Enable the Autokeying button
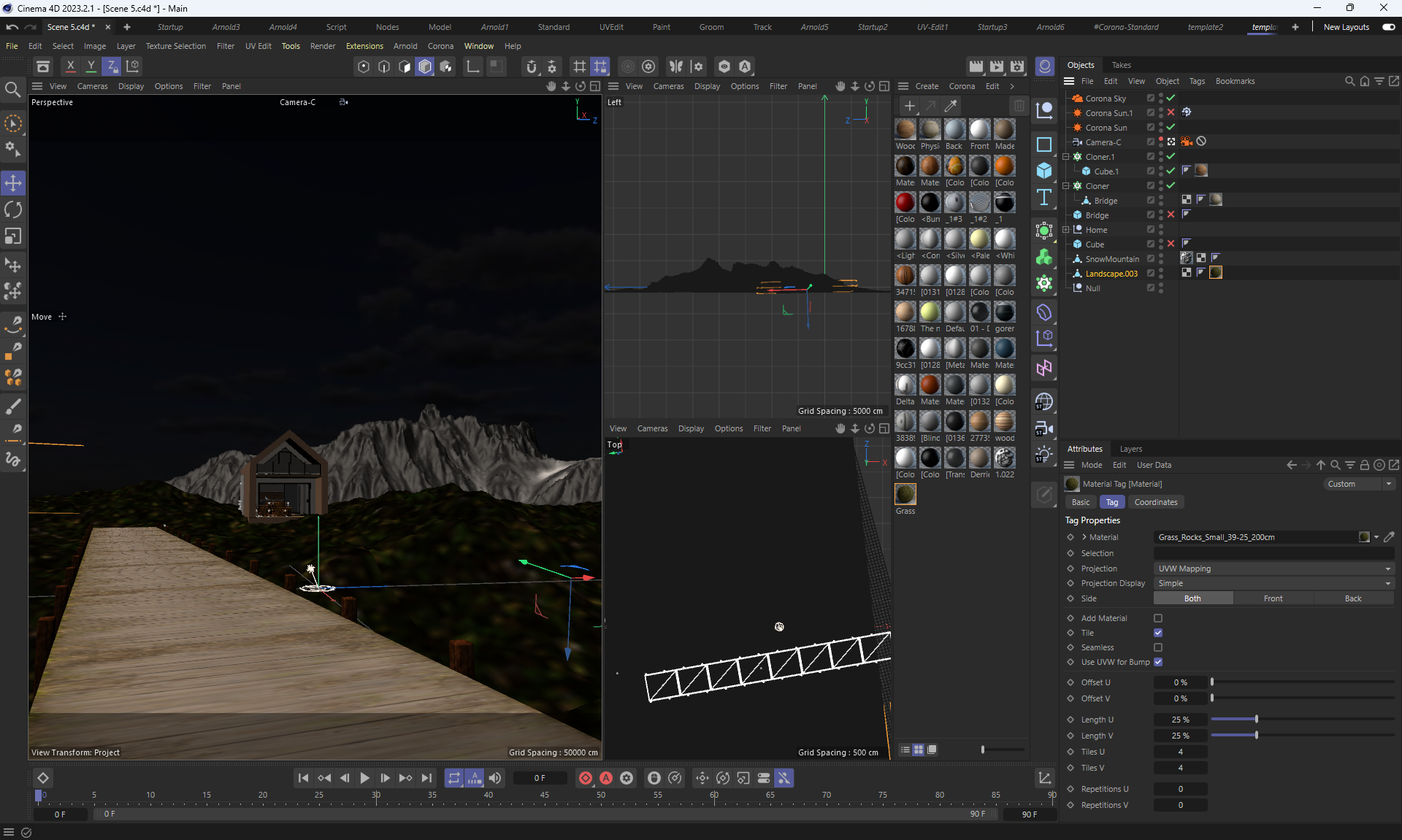Viewport: 1402px width, 840px height. tap(606, 778)
